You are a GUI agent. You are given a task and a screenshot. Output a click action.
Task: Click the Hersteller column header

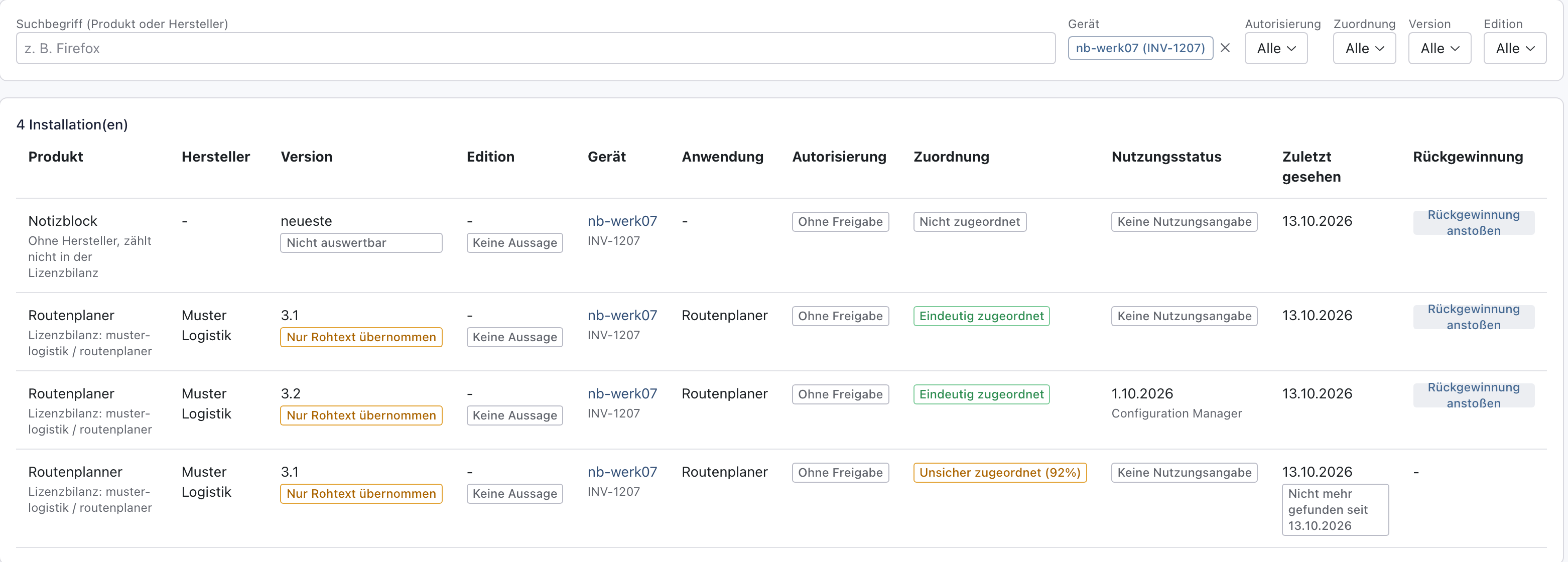tap(215, 157)
